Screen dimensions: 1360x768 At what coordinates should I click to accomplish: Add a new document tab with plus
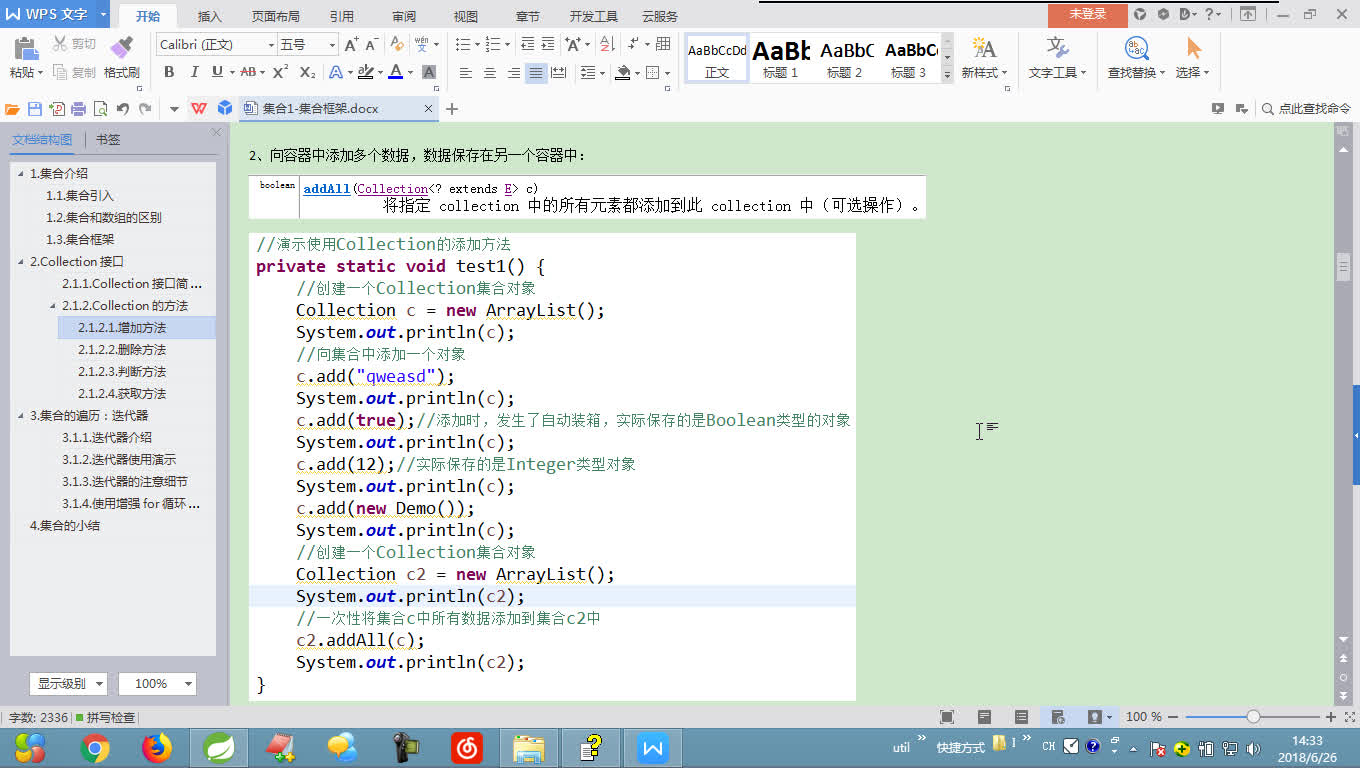(452, 109)
